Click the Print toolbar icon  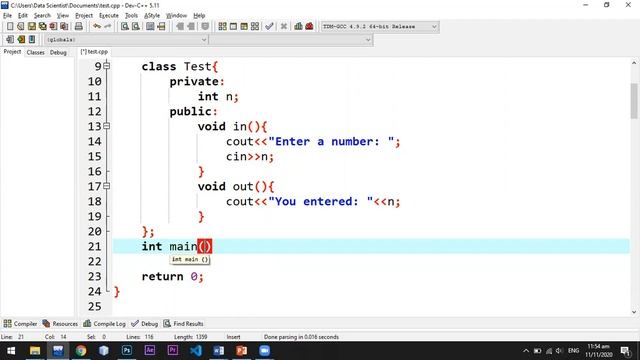tap(78, 27)
